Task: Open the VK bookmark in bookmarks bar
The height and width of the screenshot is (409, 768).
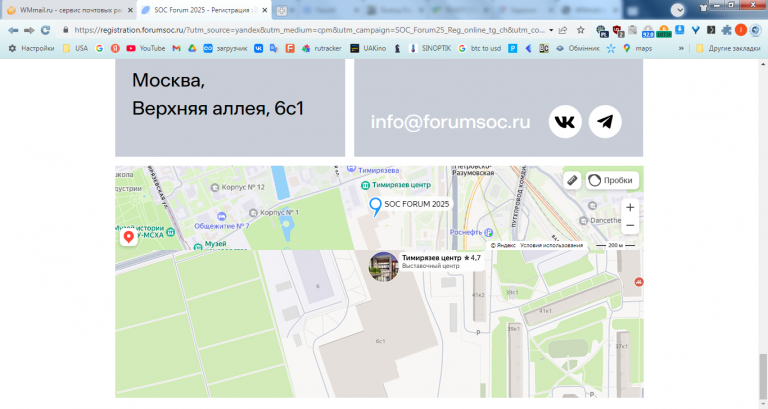Action: (258, 48)
